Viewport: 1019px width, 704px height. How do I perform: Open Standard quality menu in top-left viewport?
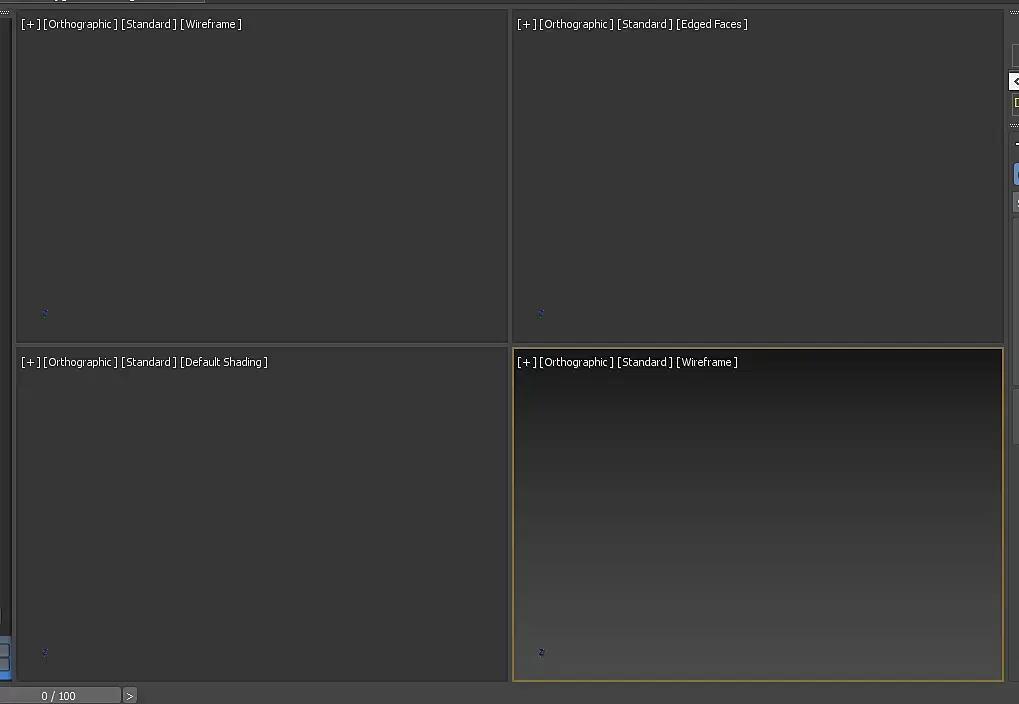[149, 24]
